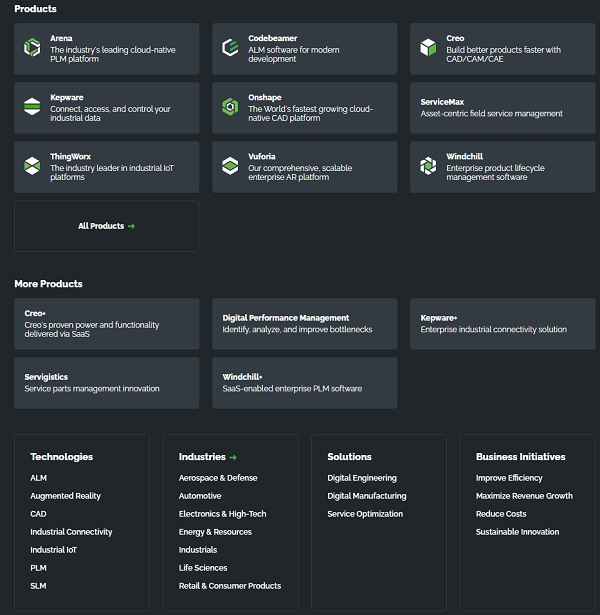This screenshot has height=615, width=600.
Task: Click the Industries heading link
Action: tap(202, 457)
